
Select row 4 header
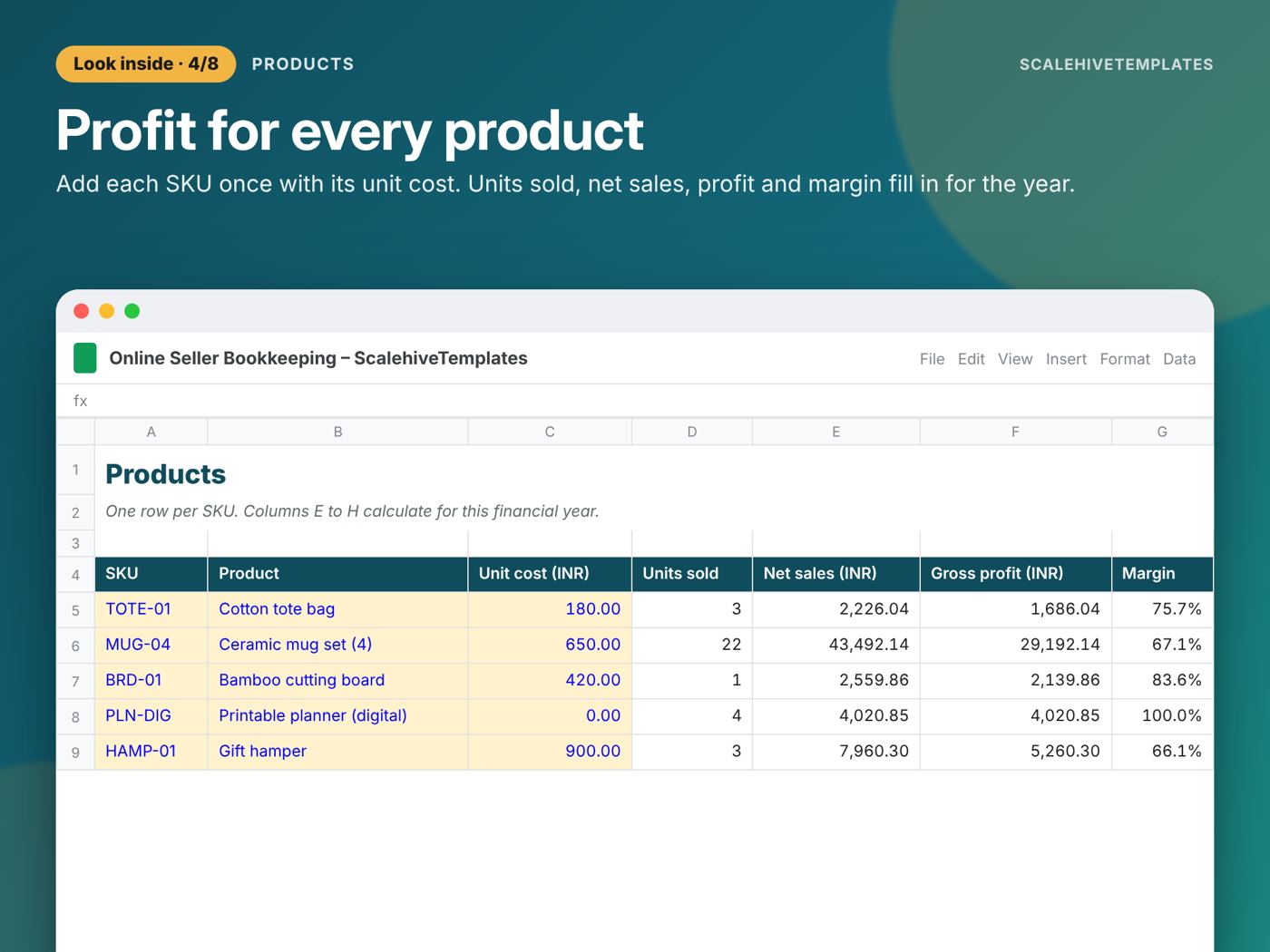[x=75, y=574]
